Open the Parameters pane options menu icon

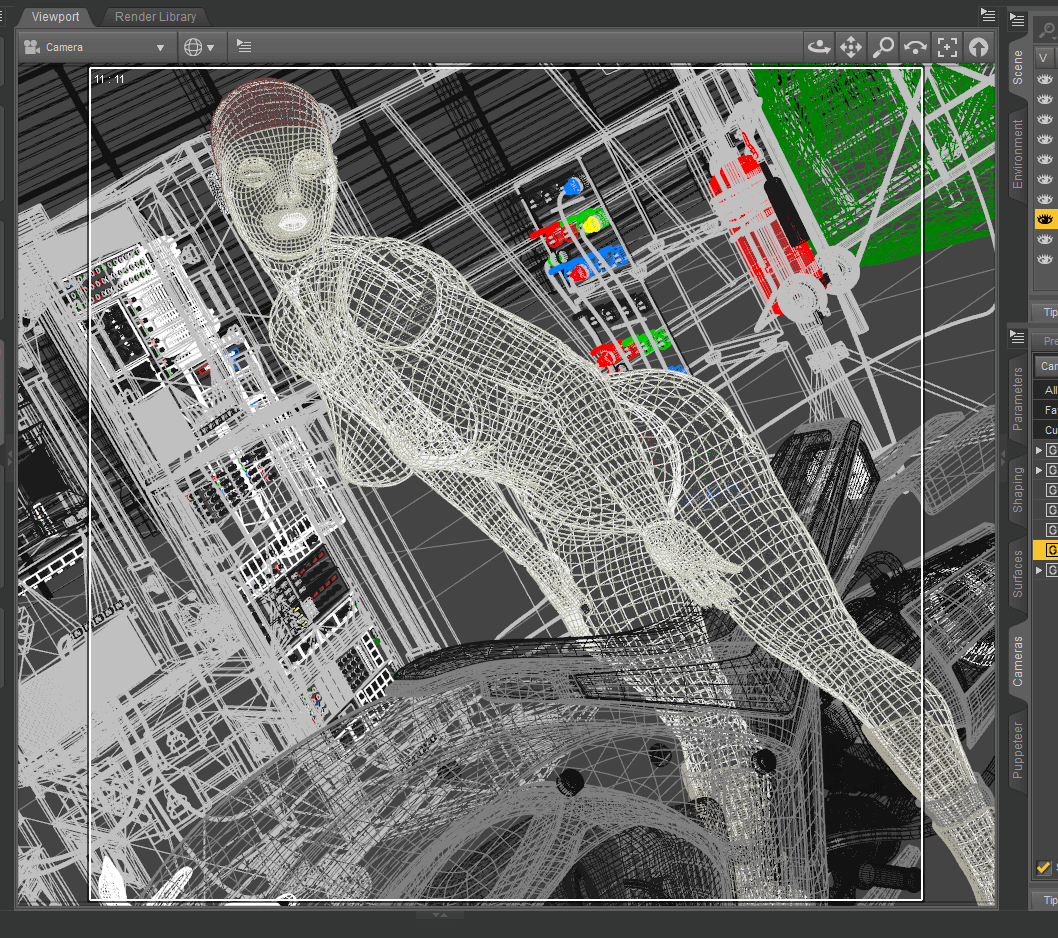[1017, 337]
